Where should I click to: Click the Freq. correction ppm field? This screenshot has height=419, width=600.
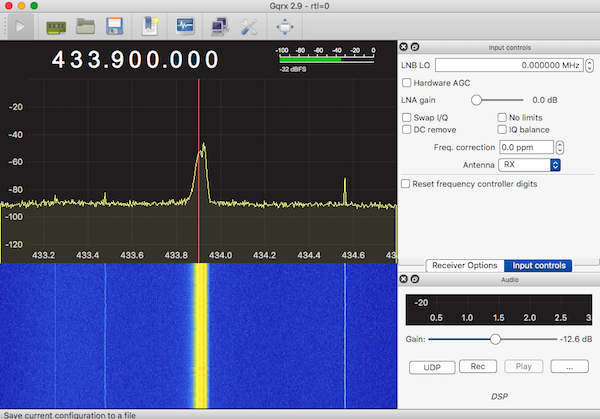(x=526, y=147)
